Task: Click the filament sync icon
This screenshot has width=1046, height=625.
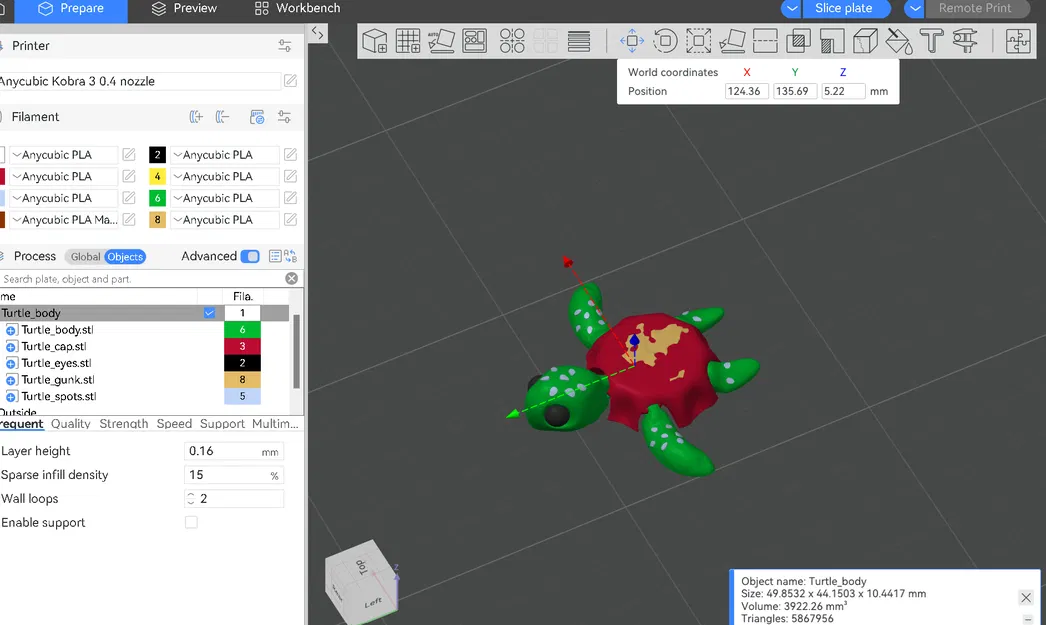Action: (x=257, y=117)
